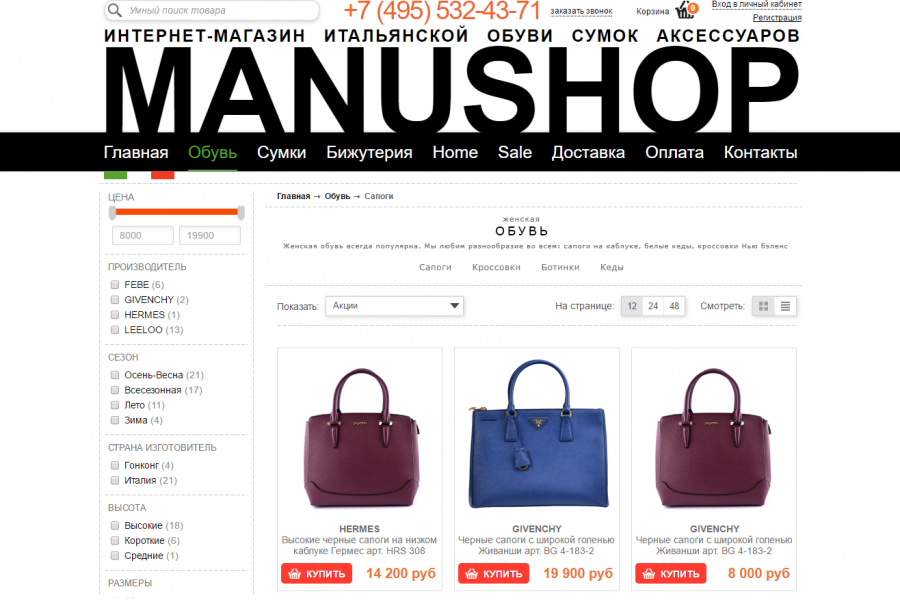Click the search magnifier icon
Viewport: 900px width, 600px height.
[115, 10]
